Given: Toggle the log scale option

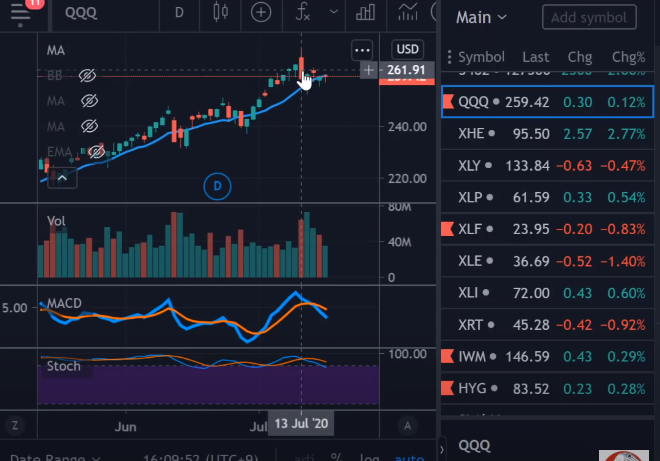Looking at the screenshot, I should point(369,458).
